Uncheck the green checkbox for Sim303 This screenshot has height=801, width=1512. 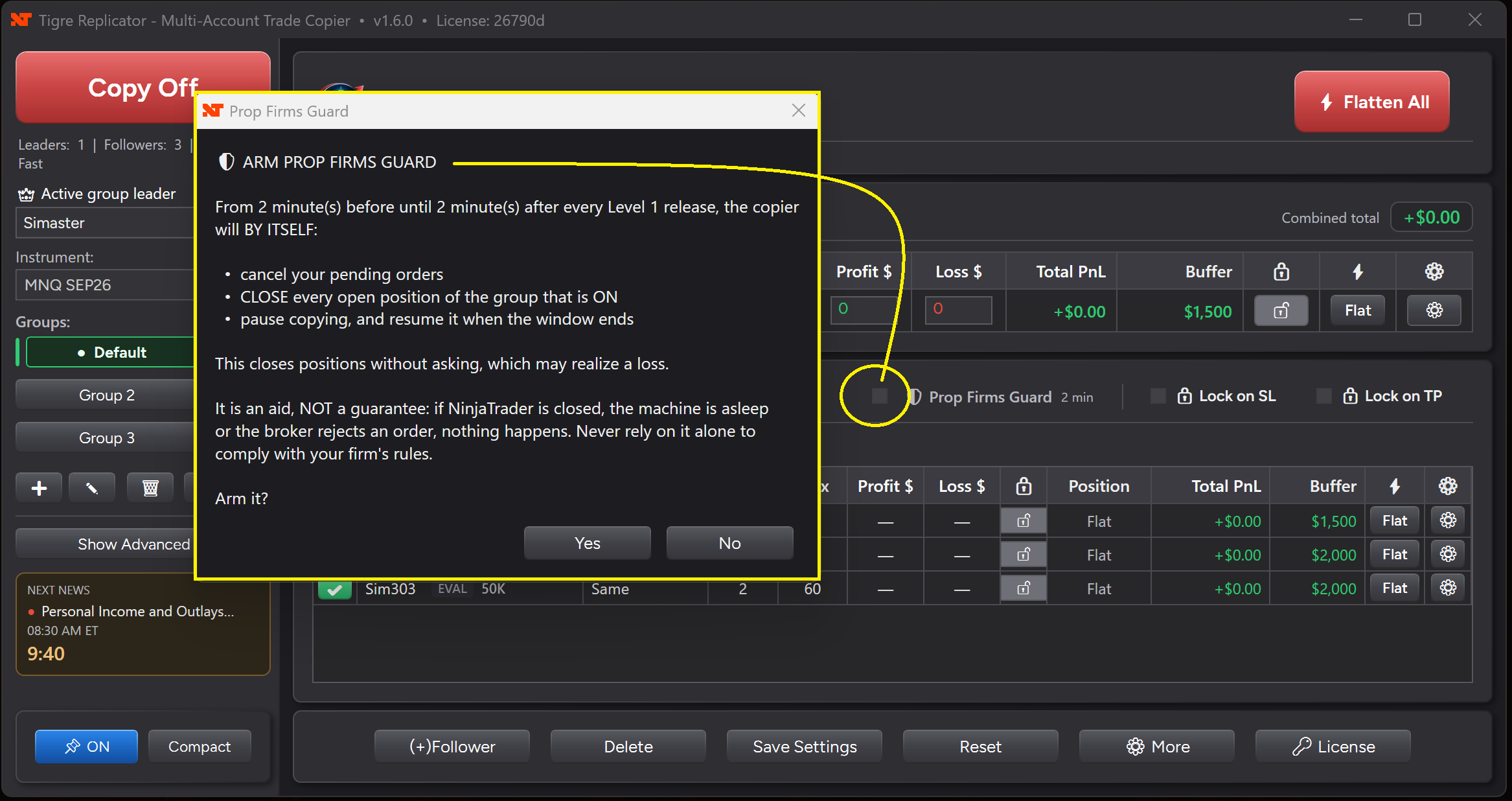pos(334,589)
